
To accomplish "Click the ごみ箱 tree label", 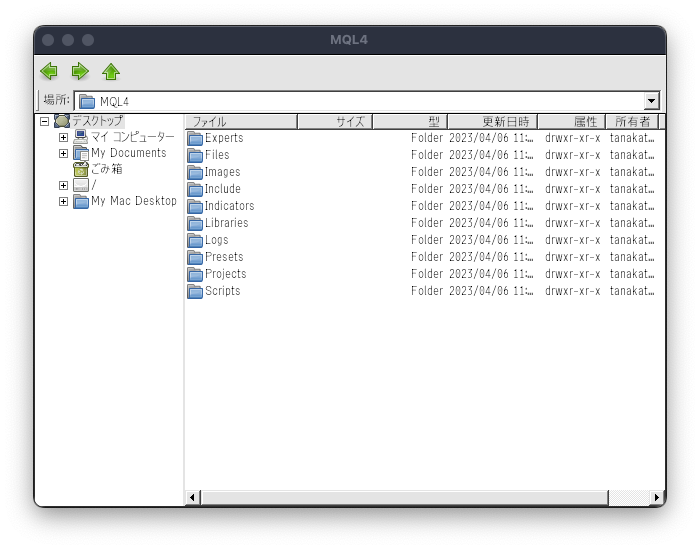I will tap(107, 169).
